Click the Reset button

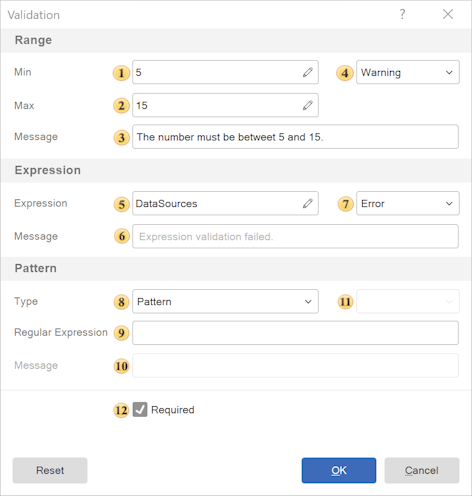pos(50,470)
